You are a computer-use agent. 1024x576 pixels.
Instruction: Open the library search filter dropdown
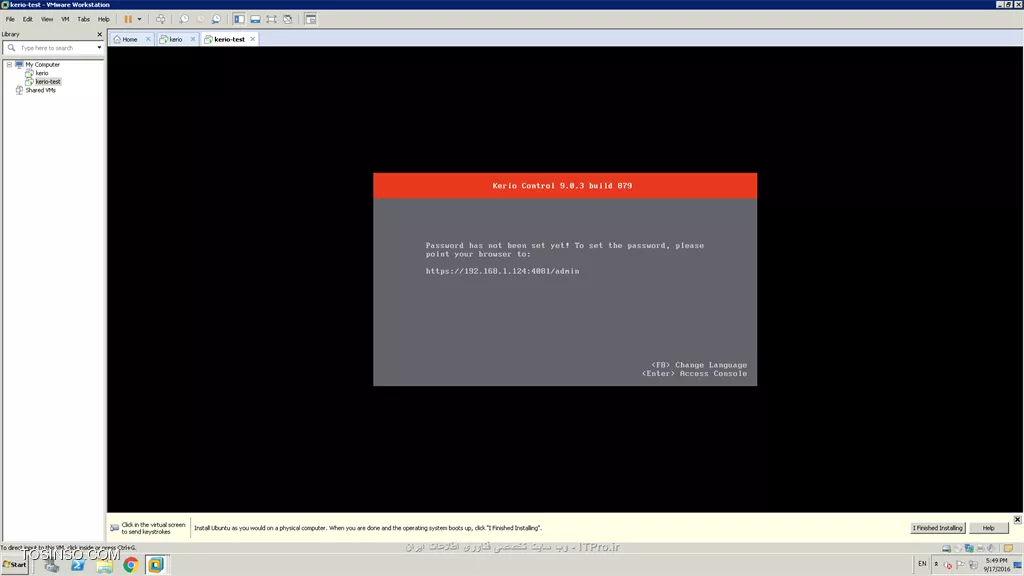[99, 48]
